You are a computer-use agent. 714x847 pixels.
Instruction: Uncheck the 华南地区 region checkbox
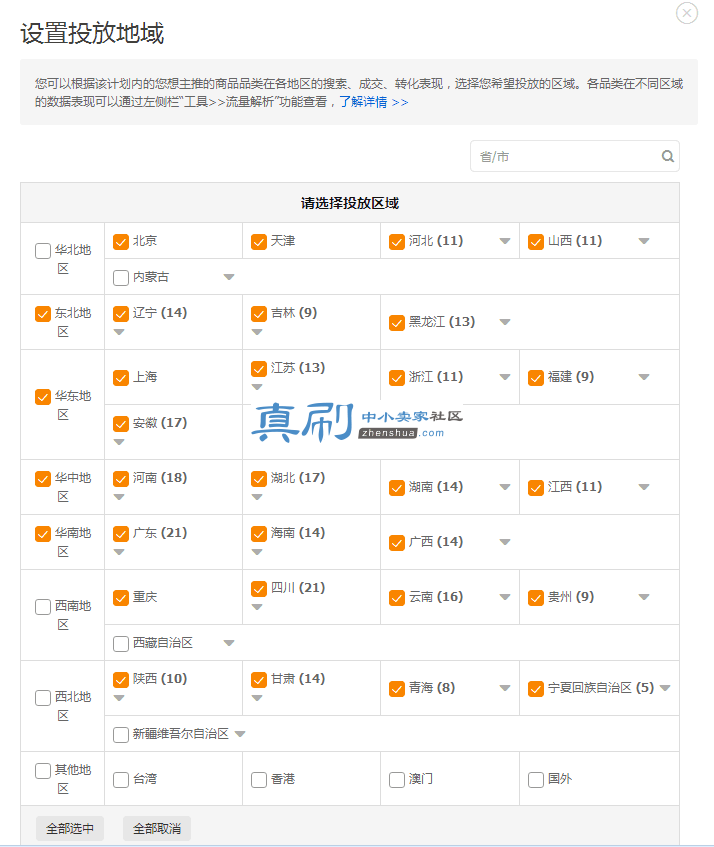tap(43, 534)
